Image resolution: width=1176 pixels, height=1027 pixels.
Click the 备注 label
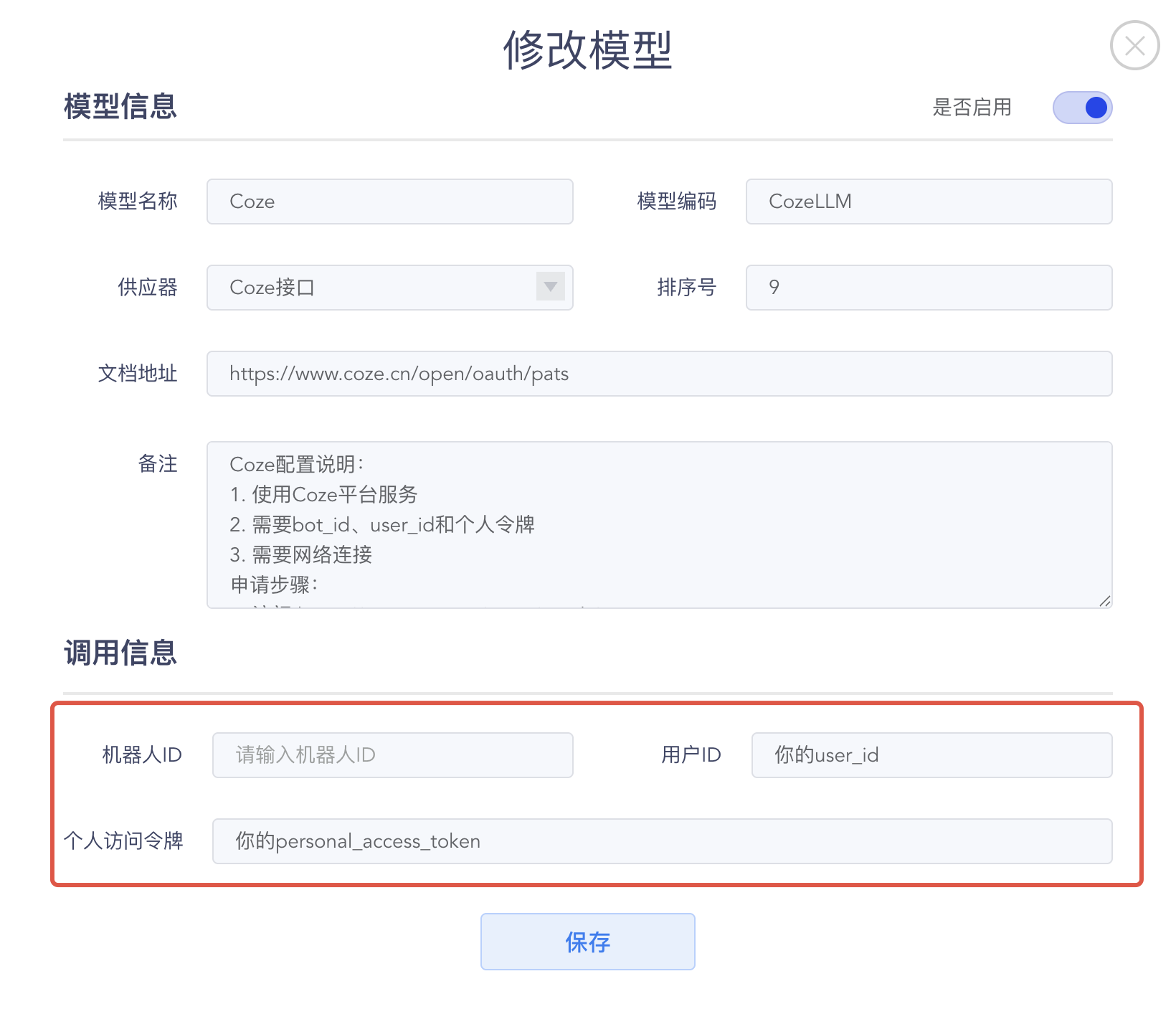tap(158, 464)
